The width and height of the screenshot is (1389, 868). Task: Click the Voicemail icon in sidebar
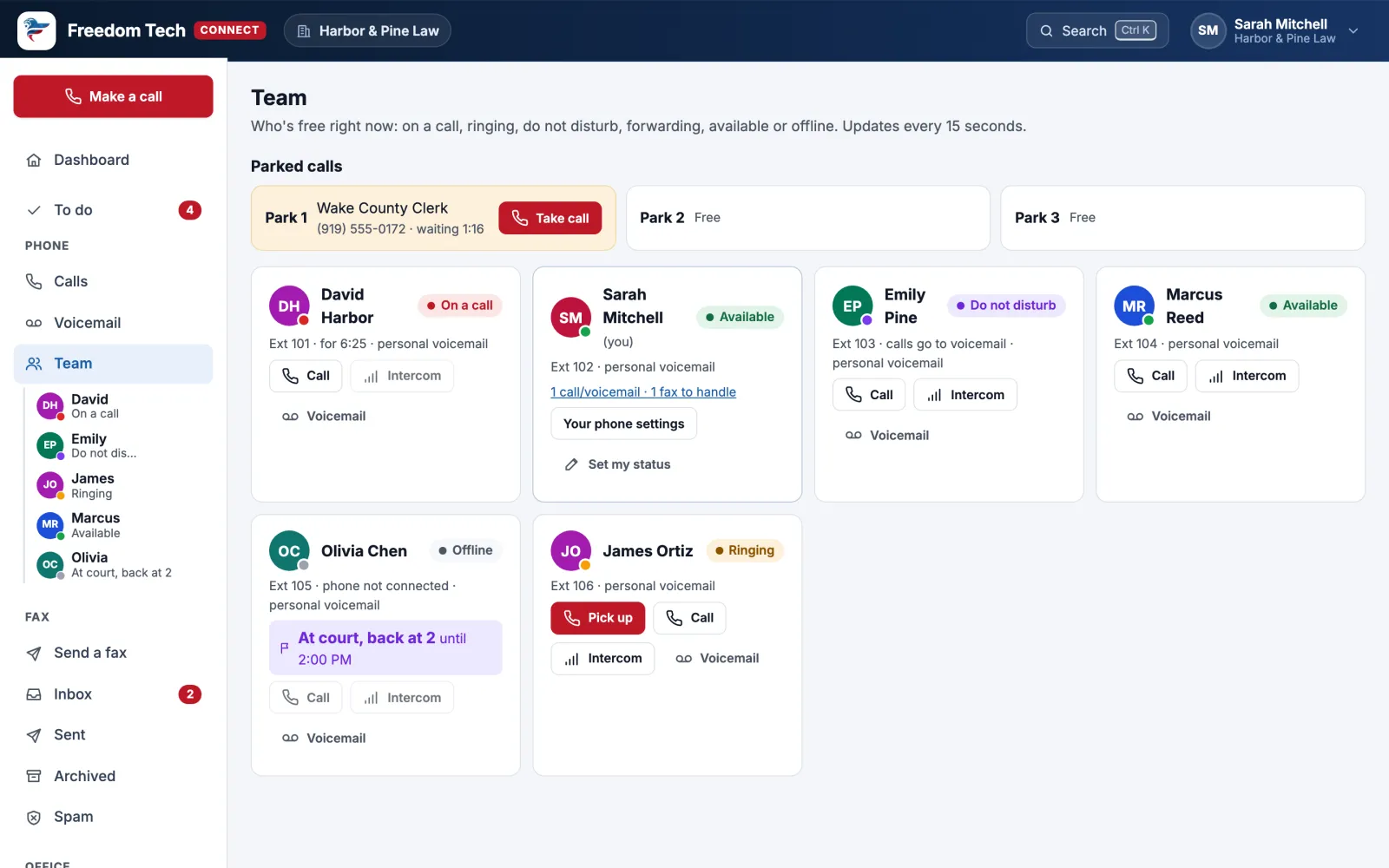34,323
